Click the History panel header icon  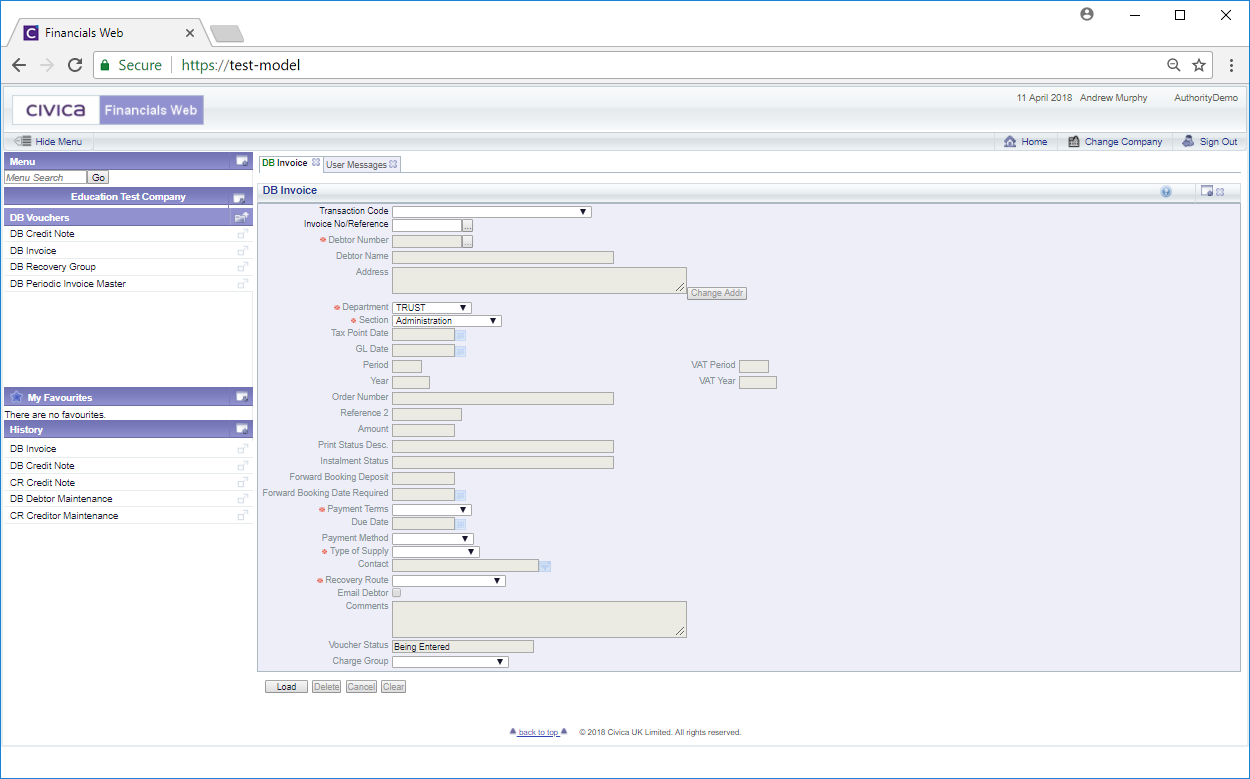(x=242, y=429)
